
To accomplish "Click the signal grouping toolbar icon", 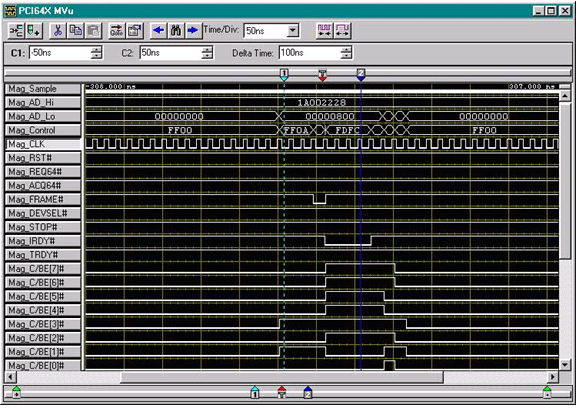I will point(16,31).
